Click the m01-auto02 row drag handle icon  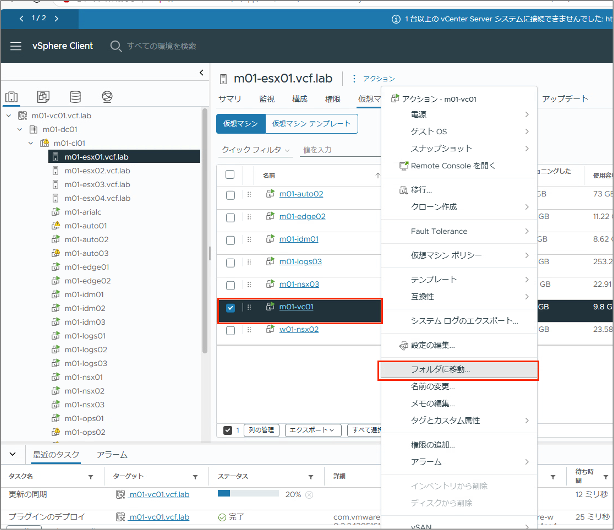coord(249,194)
